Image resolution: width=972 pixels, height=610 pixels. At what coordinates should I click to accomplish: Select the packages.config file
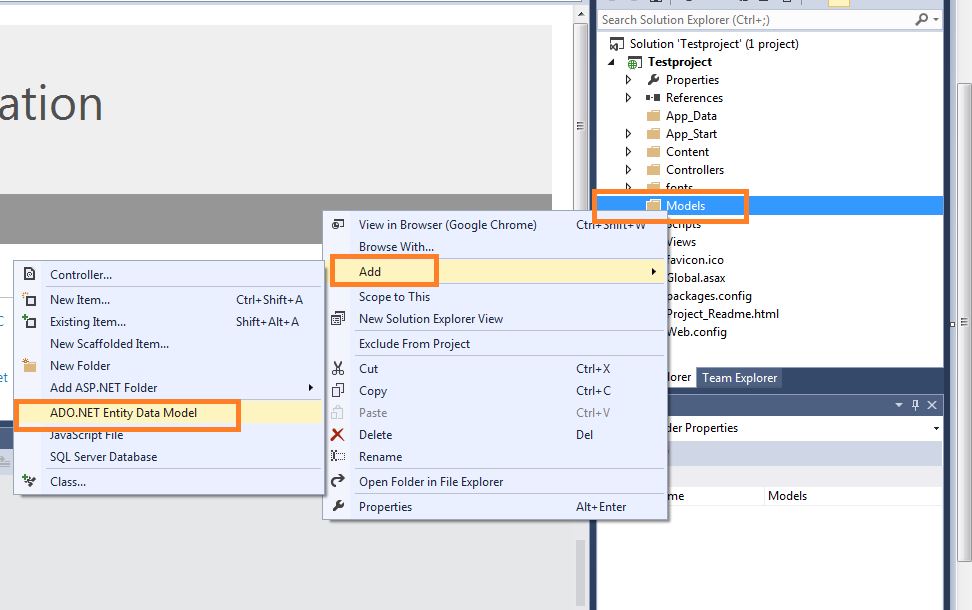[709, 296]
